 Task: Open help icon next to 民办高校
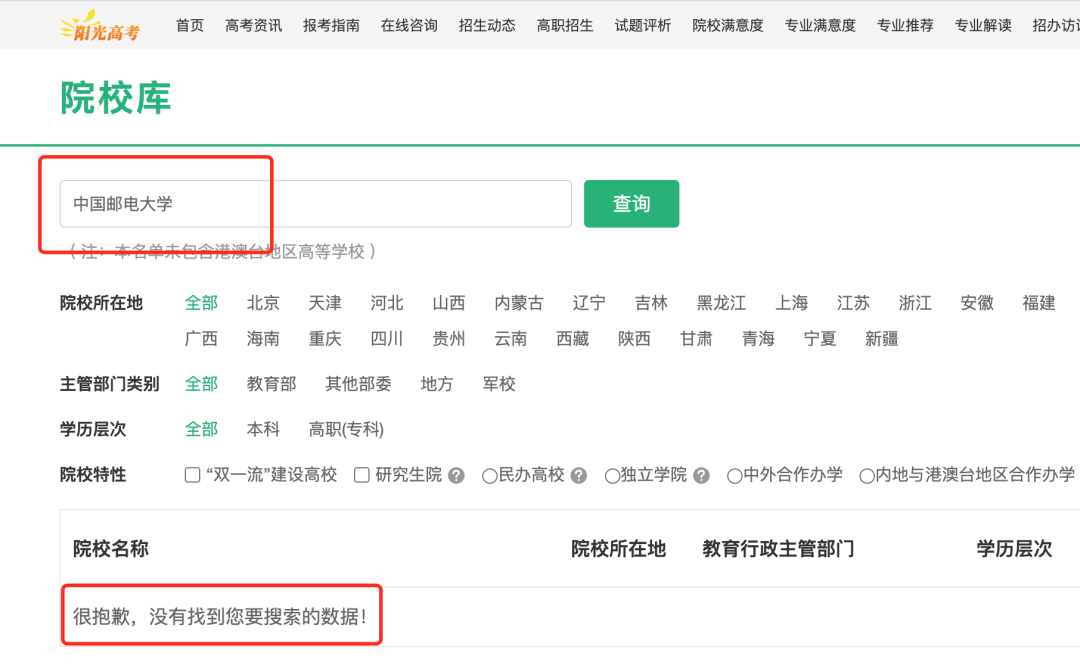pos(579,475)
